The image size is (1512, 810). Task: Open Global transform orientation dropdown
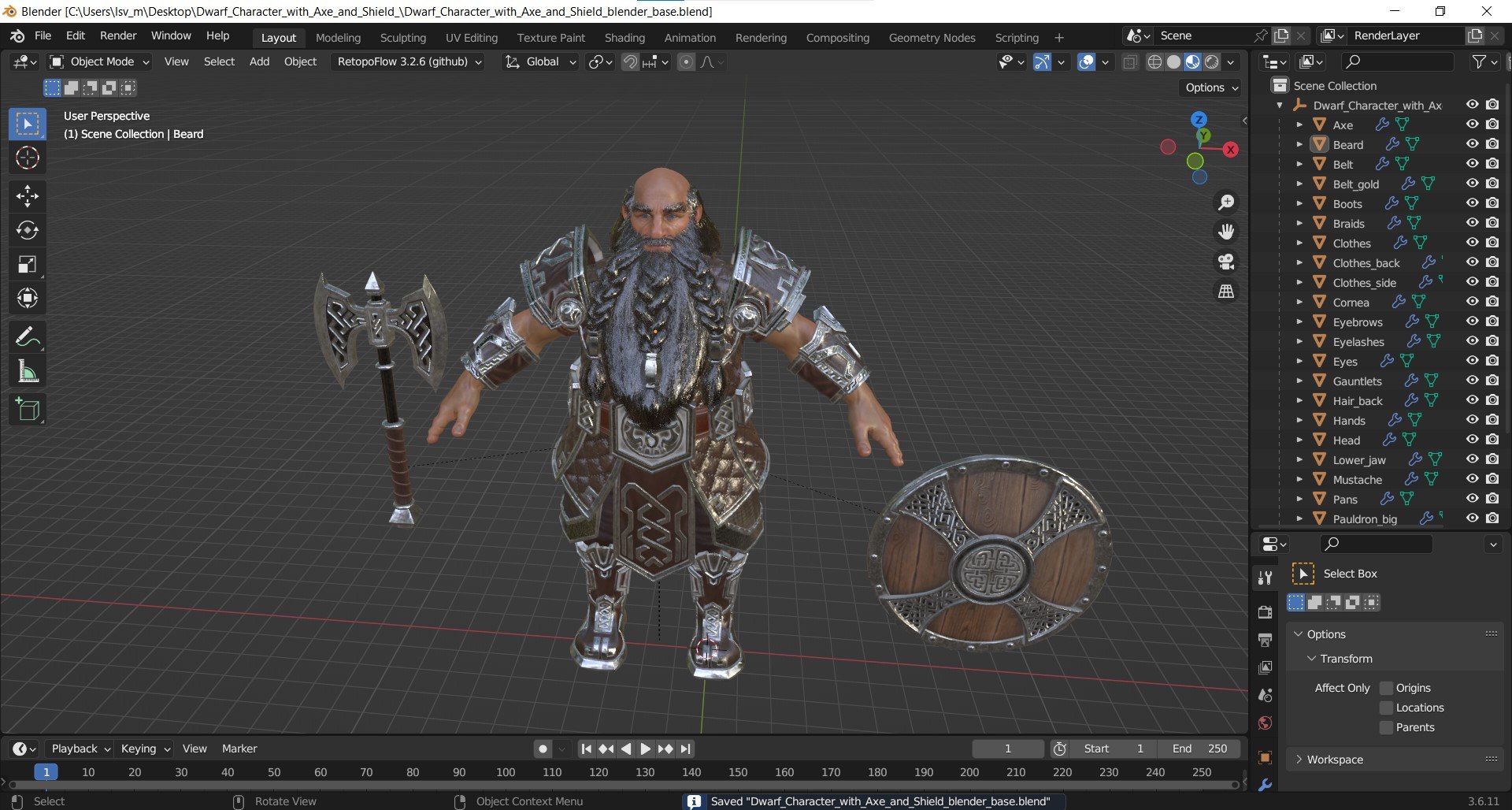(541, 61)
